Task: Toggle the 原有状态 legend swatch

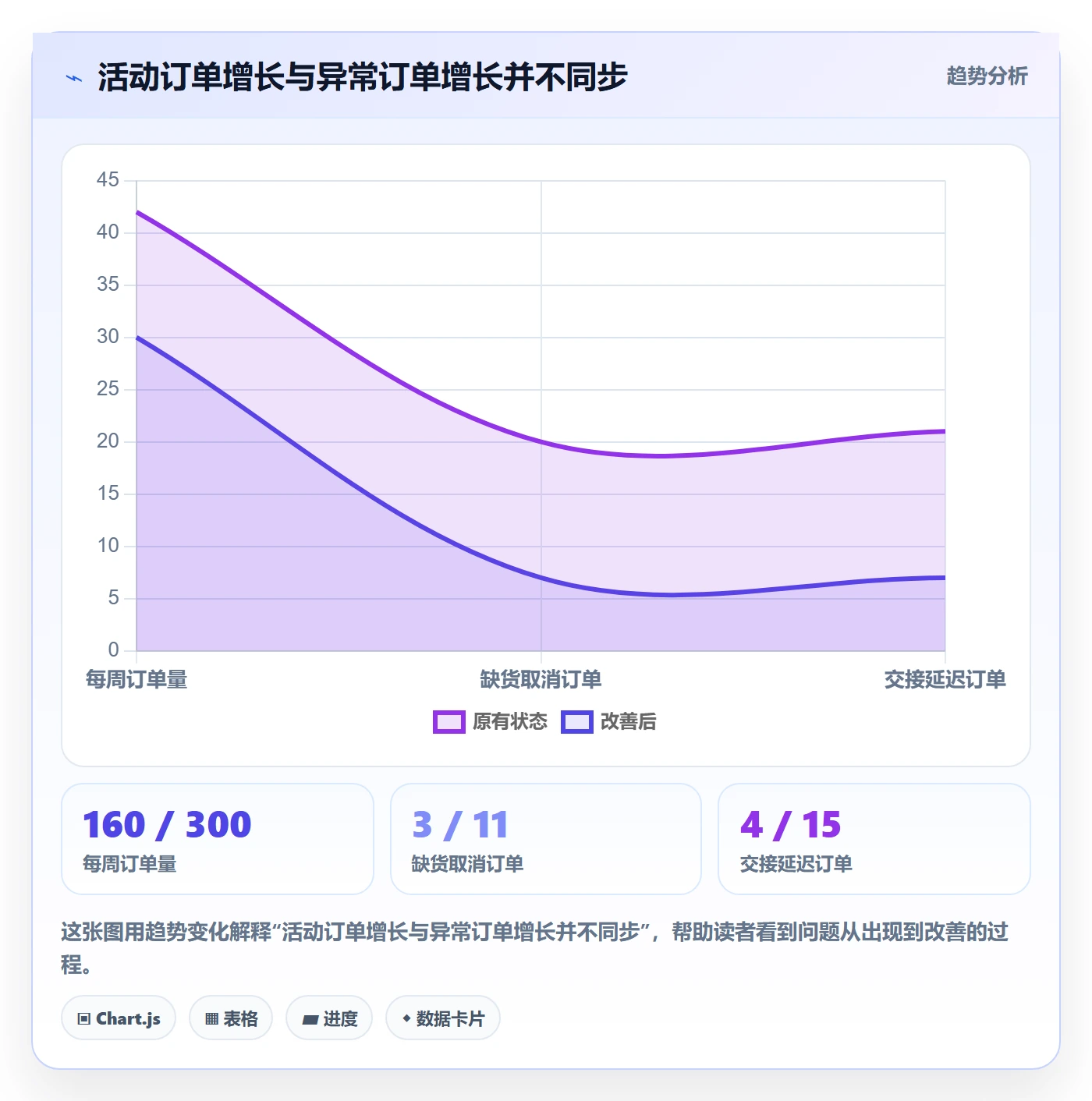Action: pos(449,722)
